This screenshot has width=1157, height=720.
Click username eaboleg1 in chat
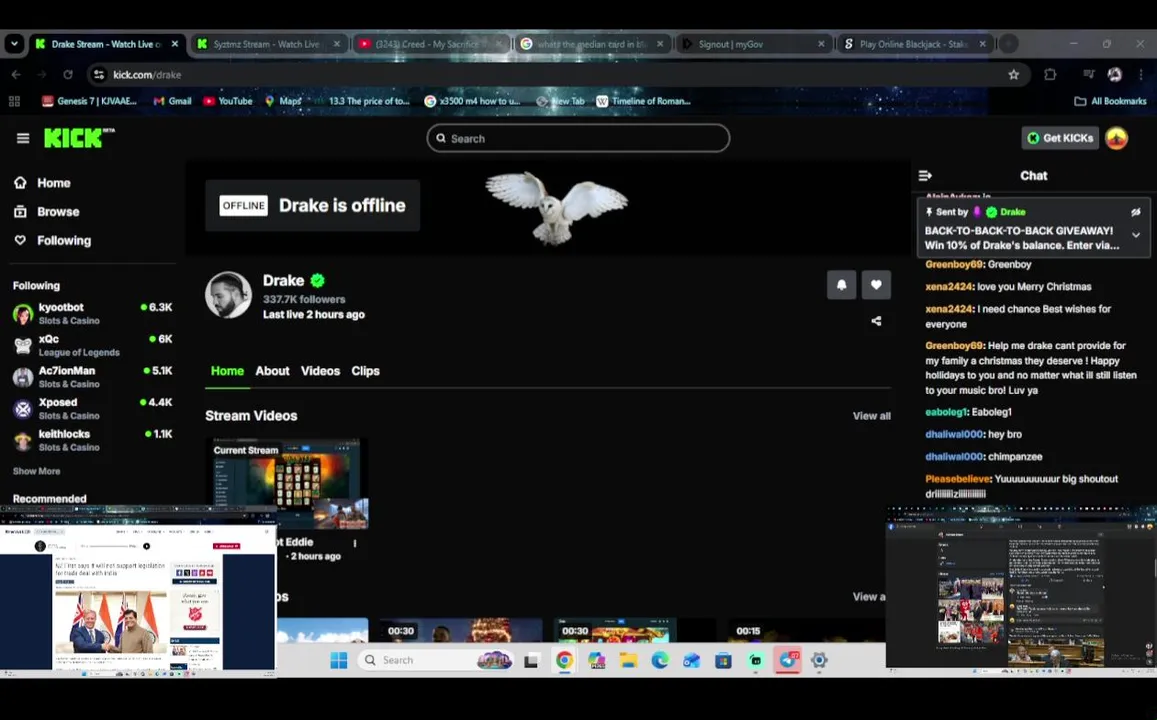click(946, 412)
